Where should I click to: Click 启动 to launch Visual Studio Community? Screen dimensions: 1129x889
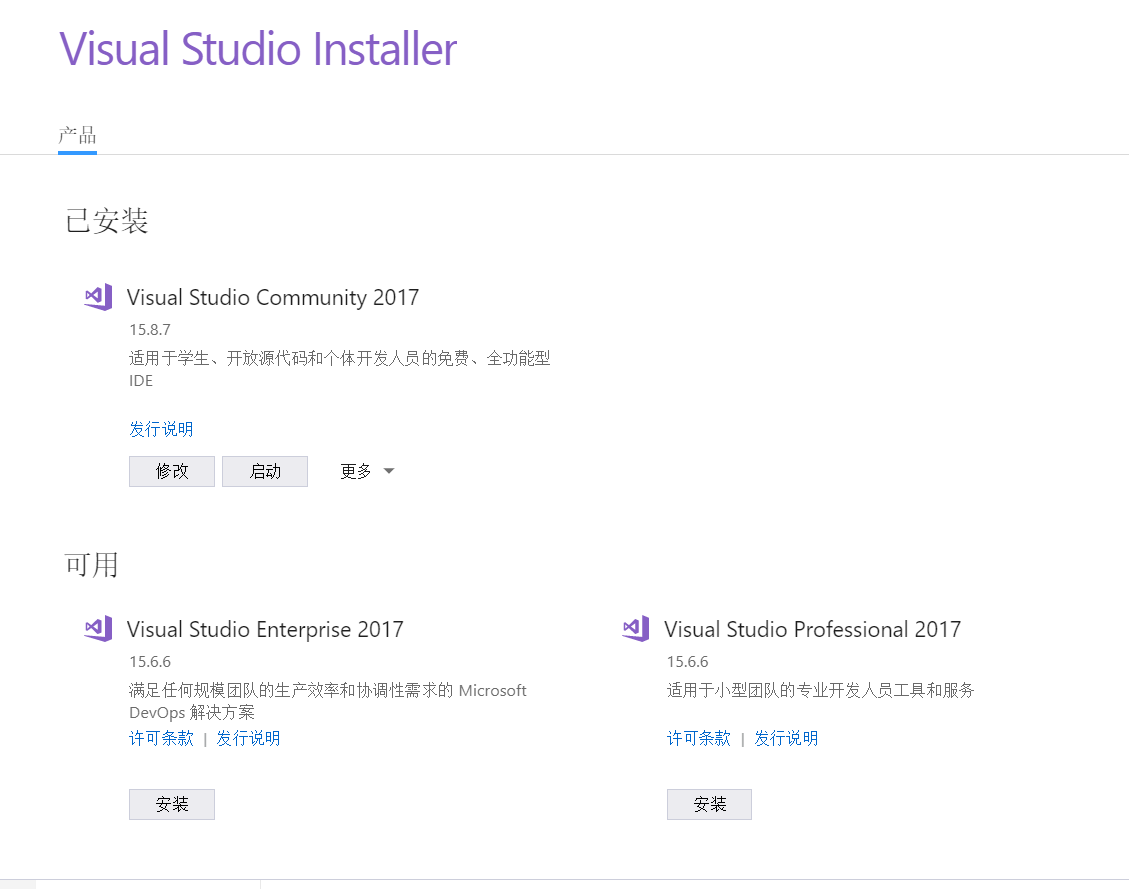264,470
